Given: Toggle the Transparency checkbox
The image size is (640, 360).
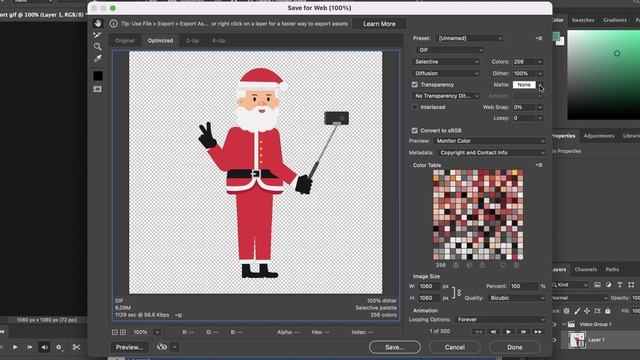Looking at the screenshot, I should (x=415, y=84).
